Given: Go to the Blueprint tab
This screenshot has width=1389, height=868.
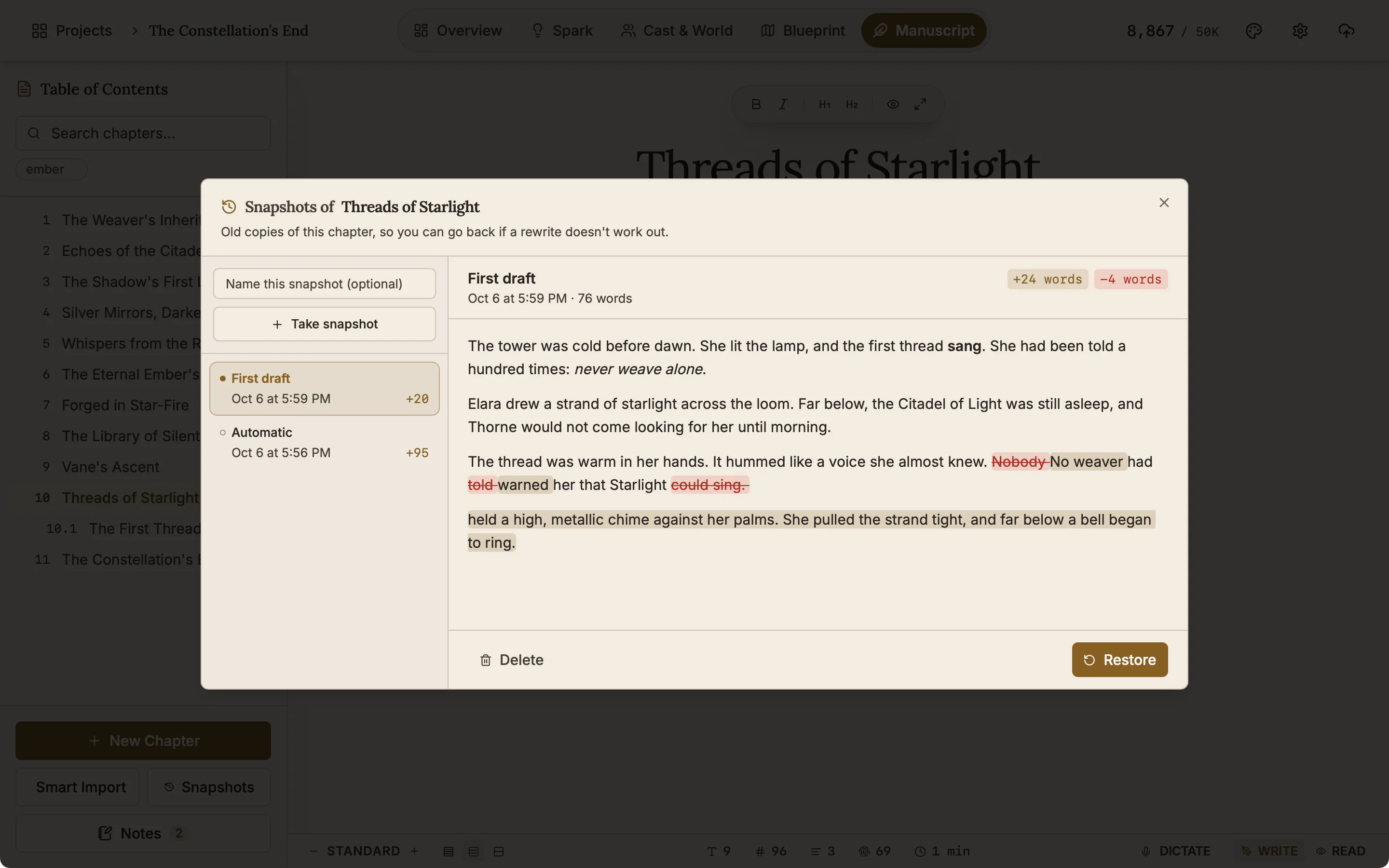Looking at the screenshot, I should coord(803,30).
